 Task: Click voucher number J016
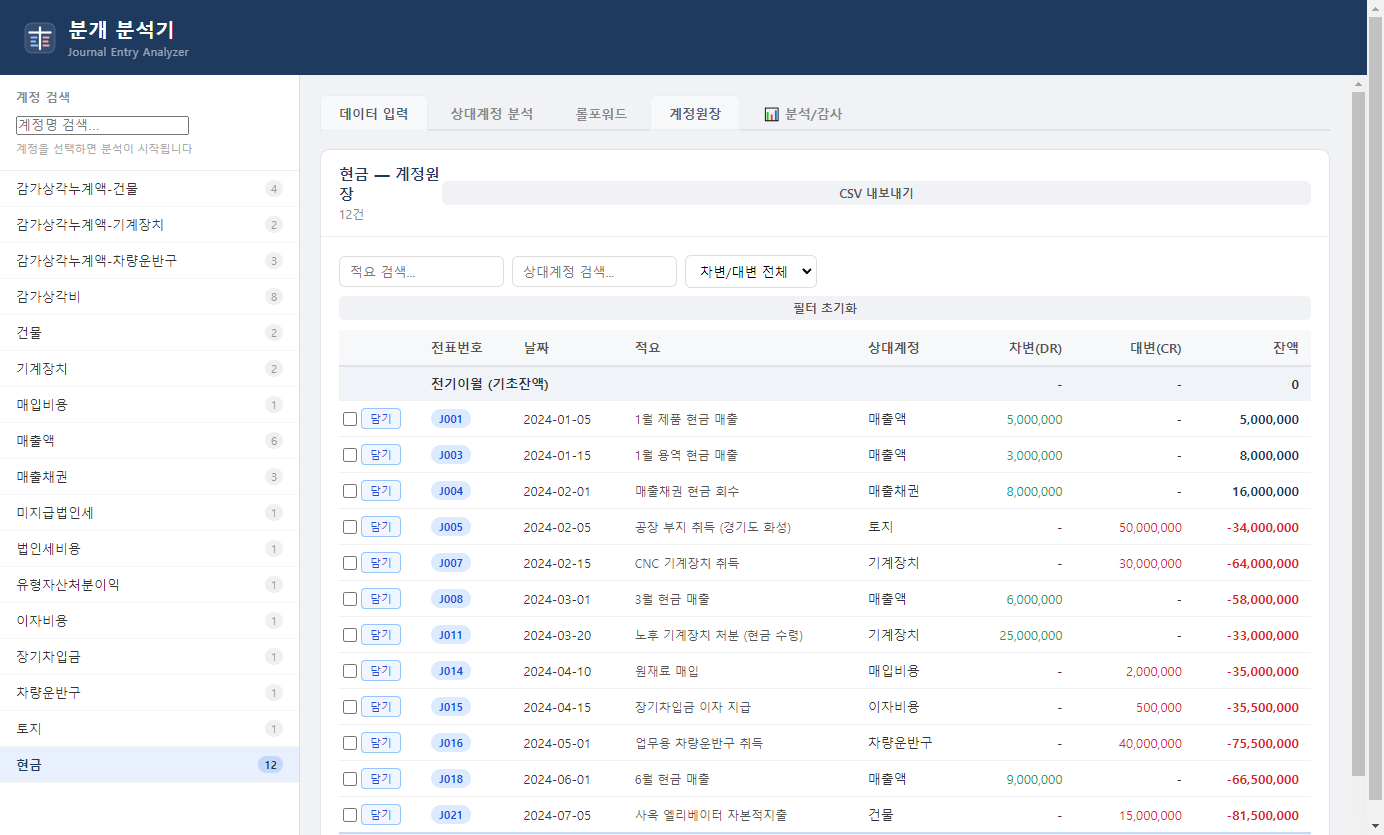451,743
